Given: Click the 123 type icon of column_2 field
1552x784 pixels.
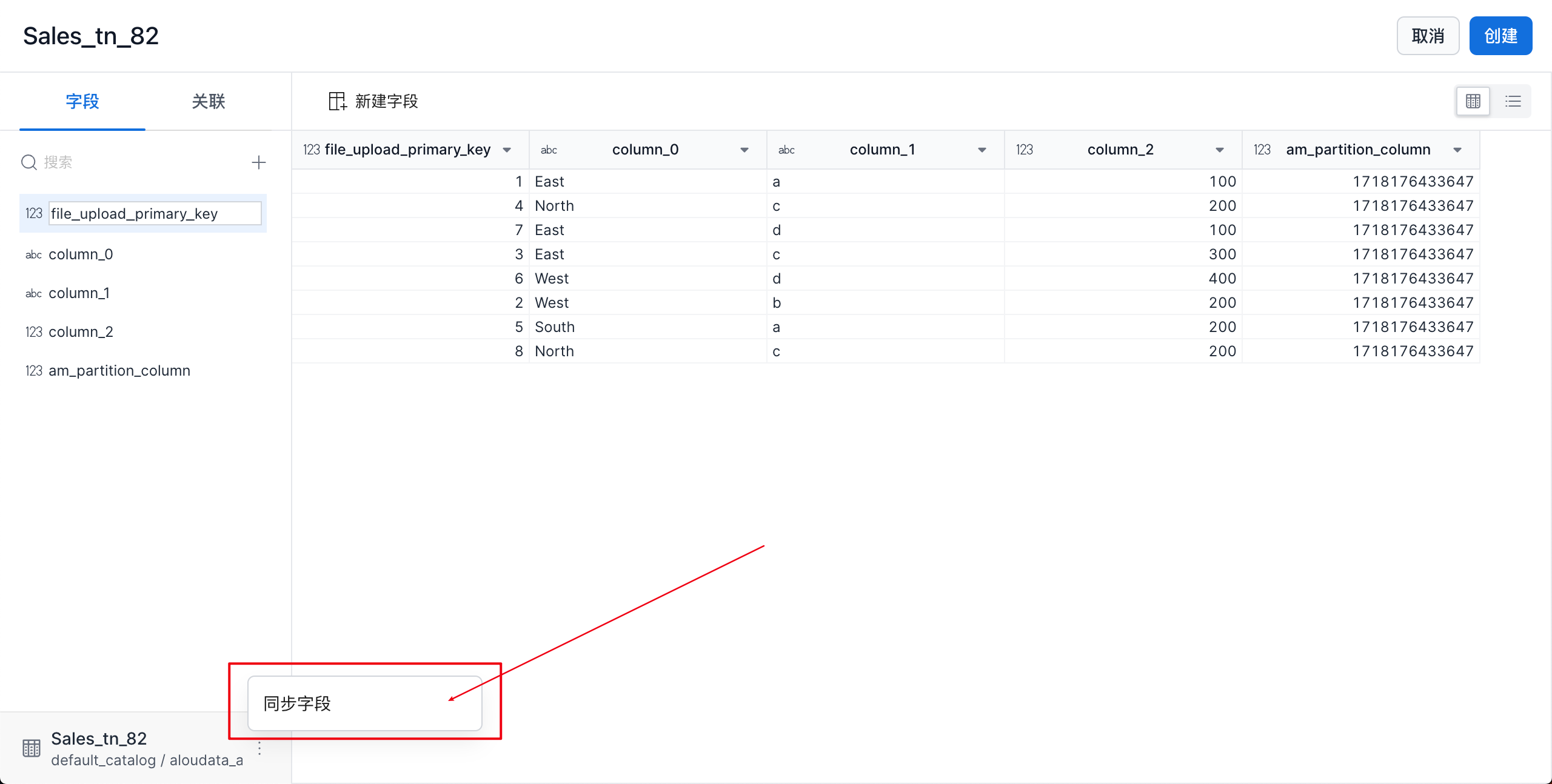Looking at the screenshot, I should coord(34,332).
